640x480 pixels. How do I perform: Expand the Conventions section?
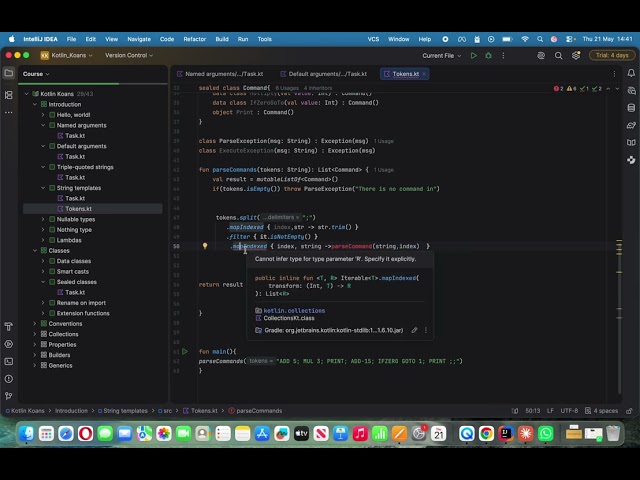pos(35,324)
